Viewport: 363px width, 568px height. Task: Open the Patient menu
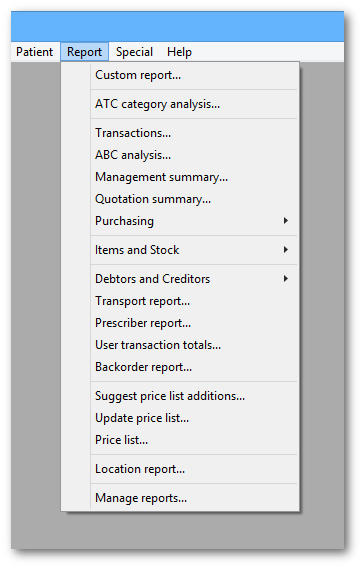pyautogui.click(x=34, y=52)
